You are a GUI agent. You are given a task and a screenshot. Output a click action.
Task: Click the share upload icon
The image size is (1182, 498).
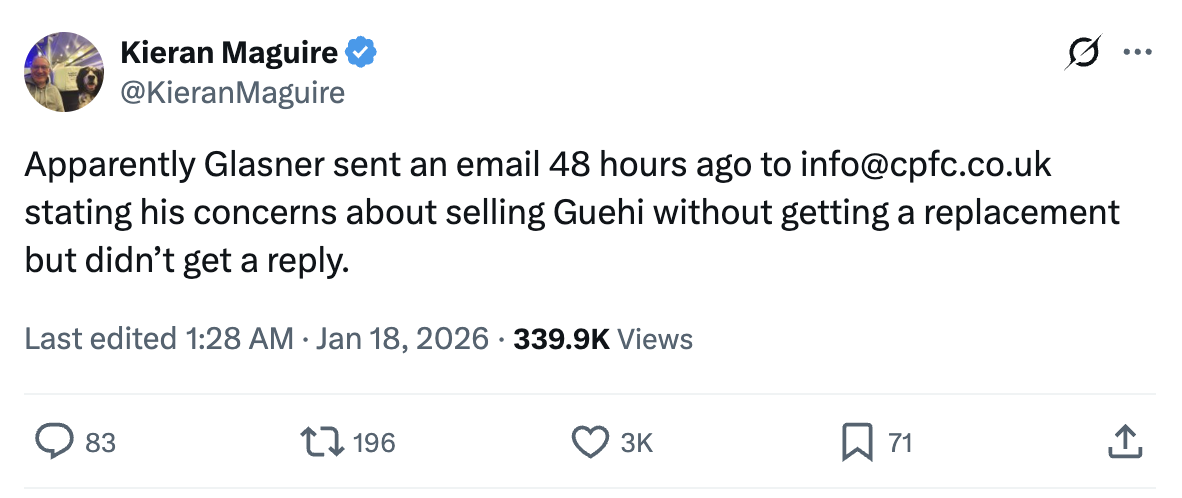1124,441
